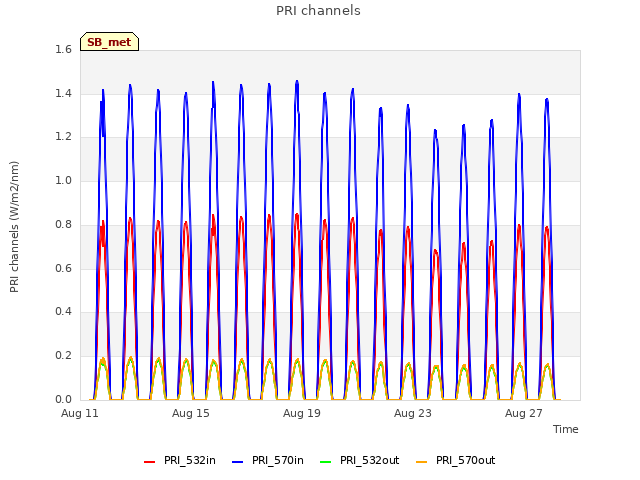Click the Time axis title

click(x=566, y=429)
